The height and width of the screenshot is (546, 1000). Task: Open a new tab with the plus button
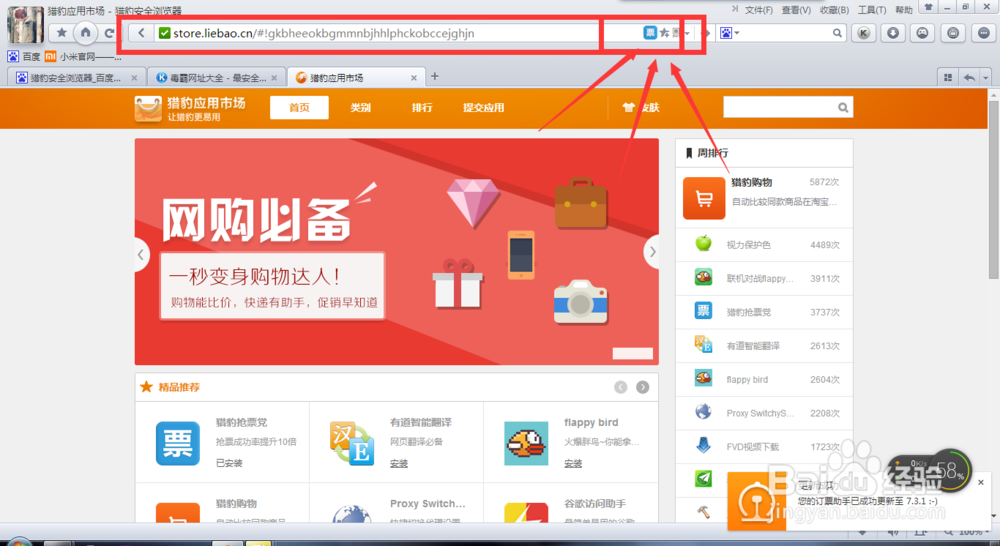[434, 77]
